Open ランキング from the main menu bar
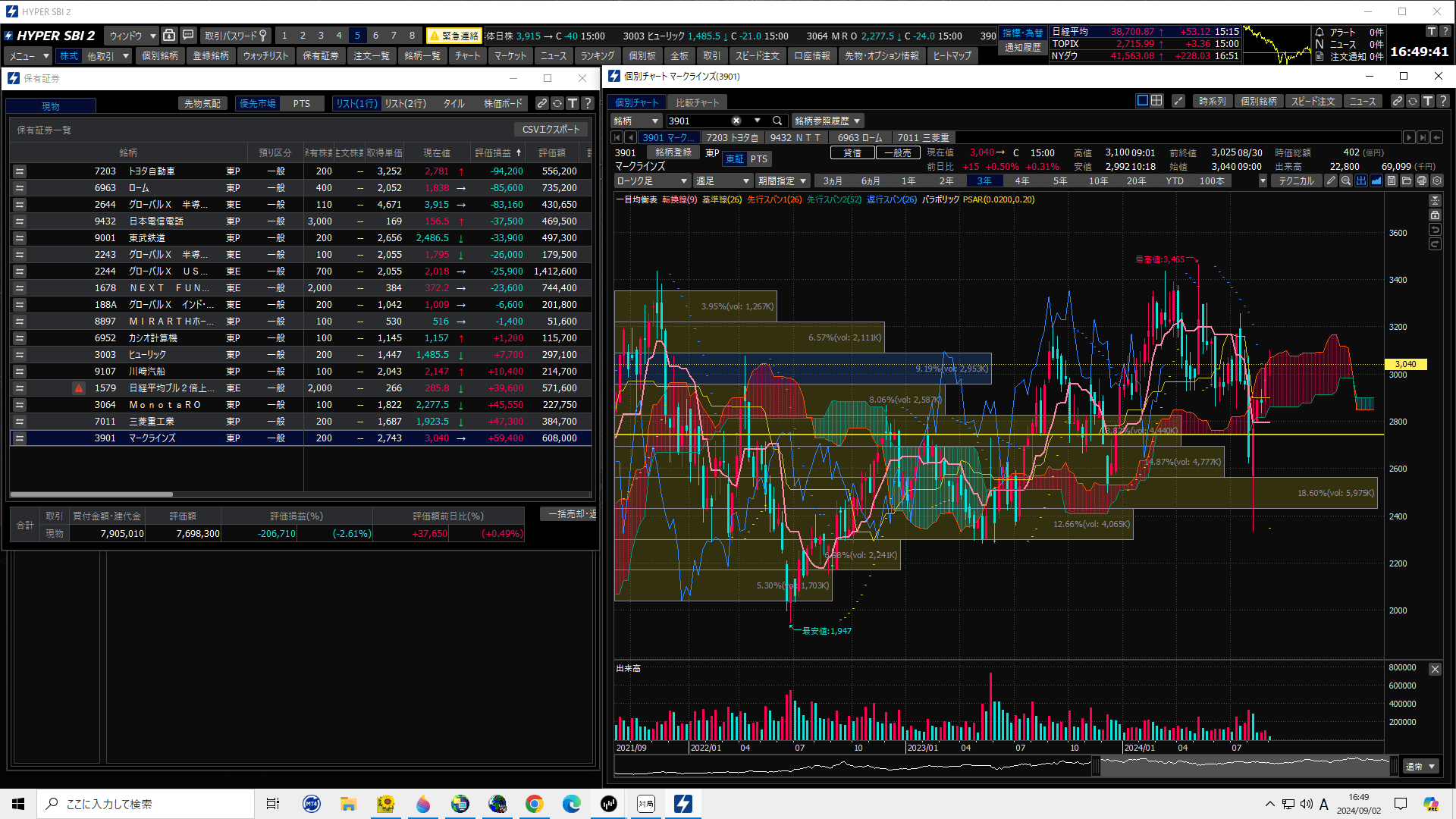The height and width of the screenshot is (819, 1456). click(598, 56)
